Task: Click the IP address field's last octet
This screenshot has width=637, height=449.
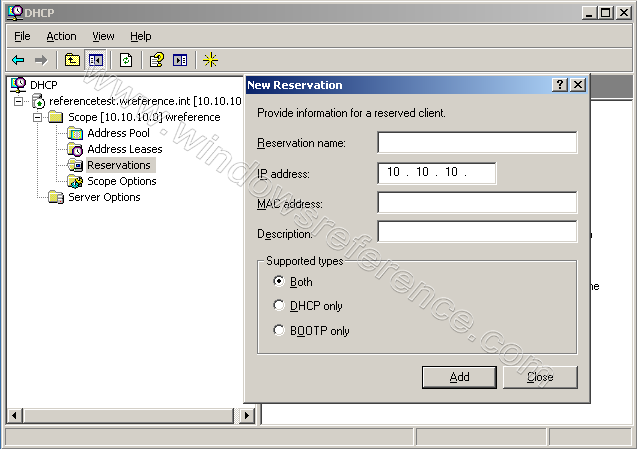Action: pos(479,173)
